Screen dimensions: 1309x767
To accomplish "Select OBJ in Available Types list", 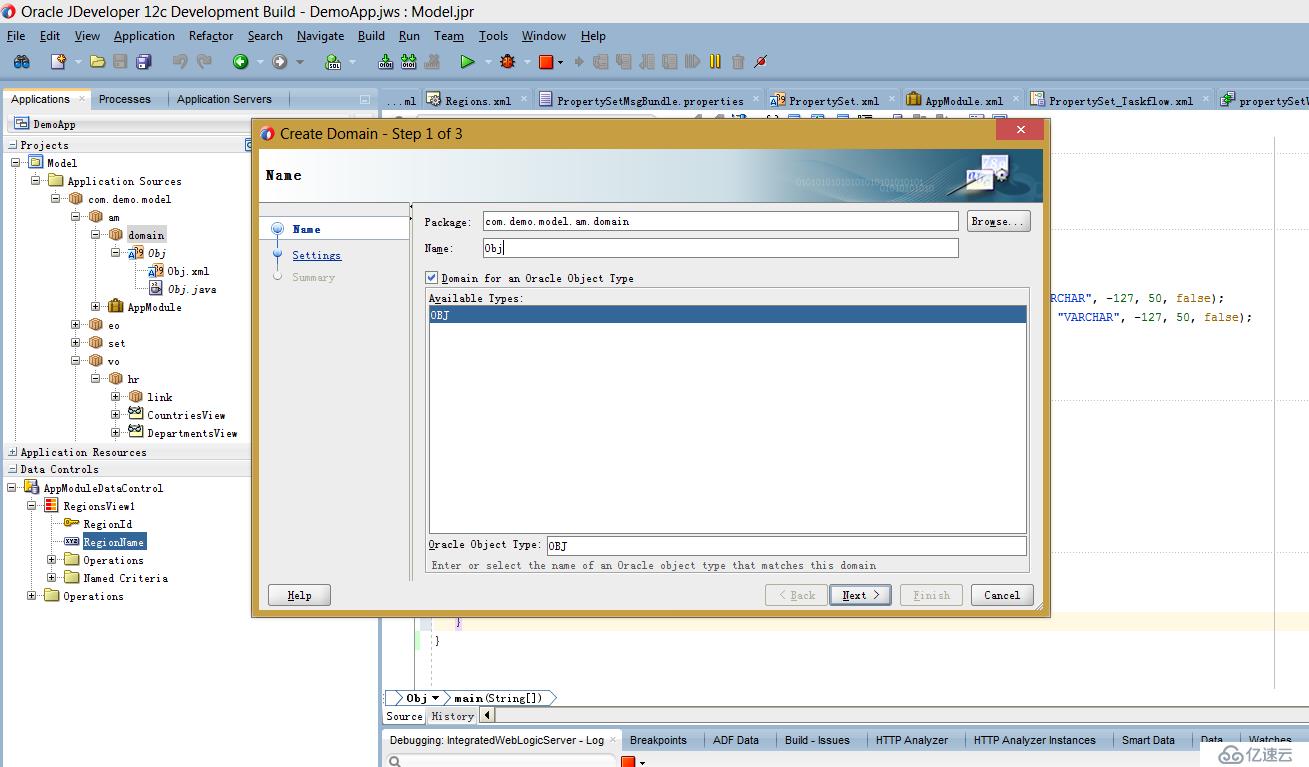I will point(728,315).
